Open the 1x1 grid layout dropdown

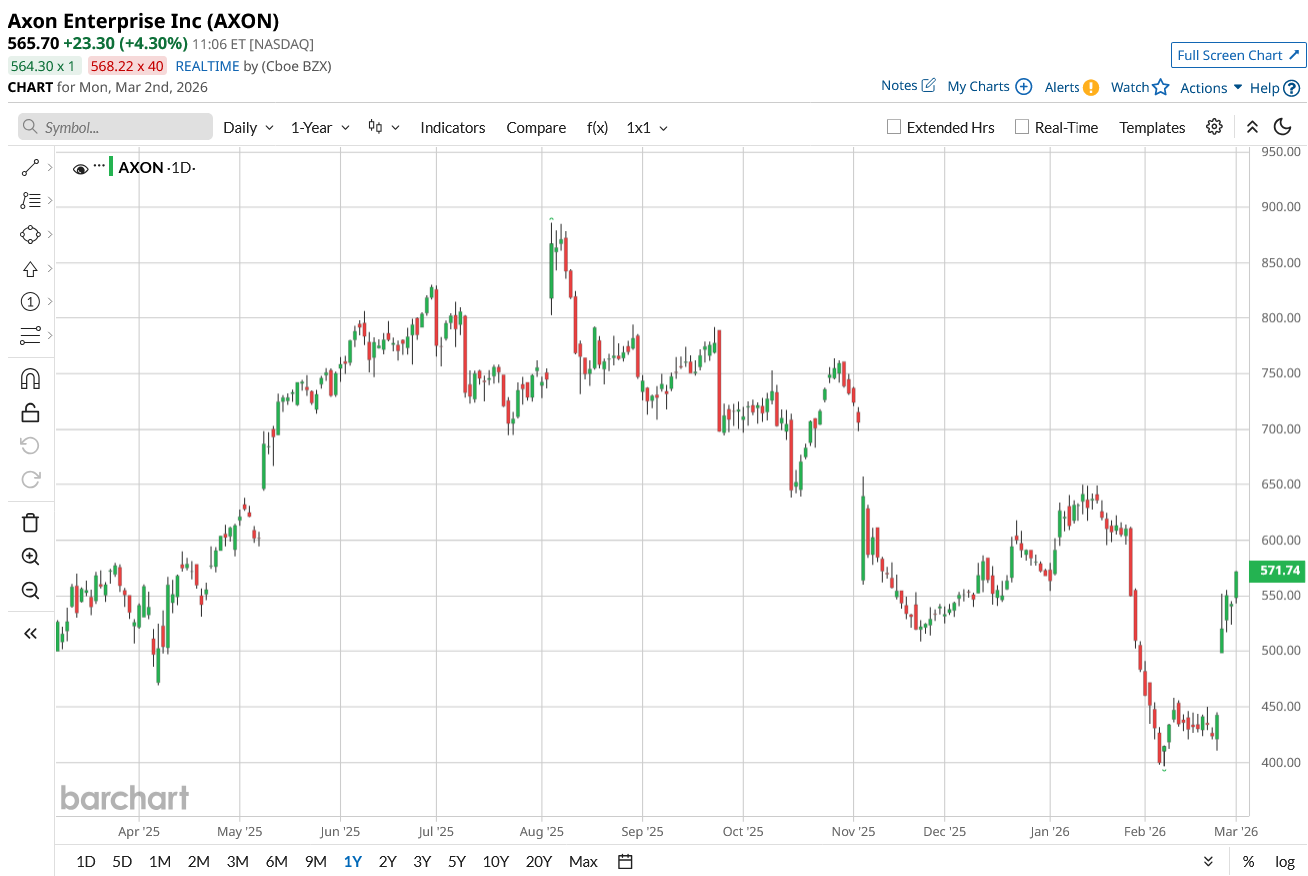(x=647, y=127)
